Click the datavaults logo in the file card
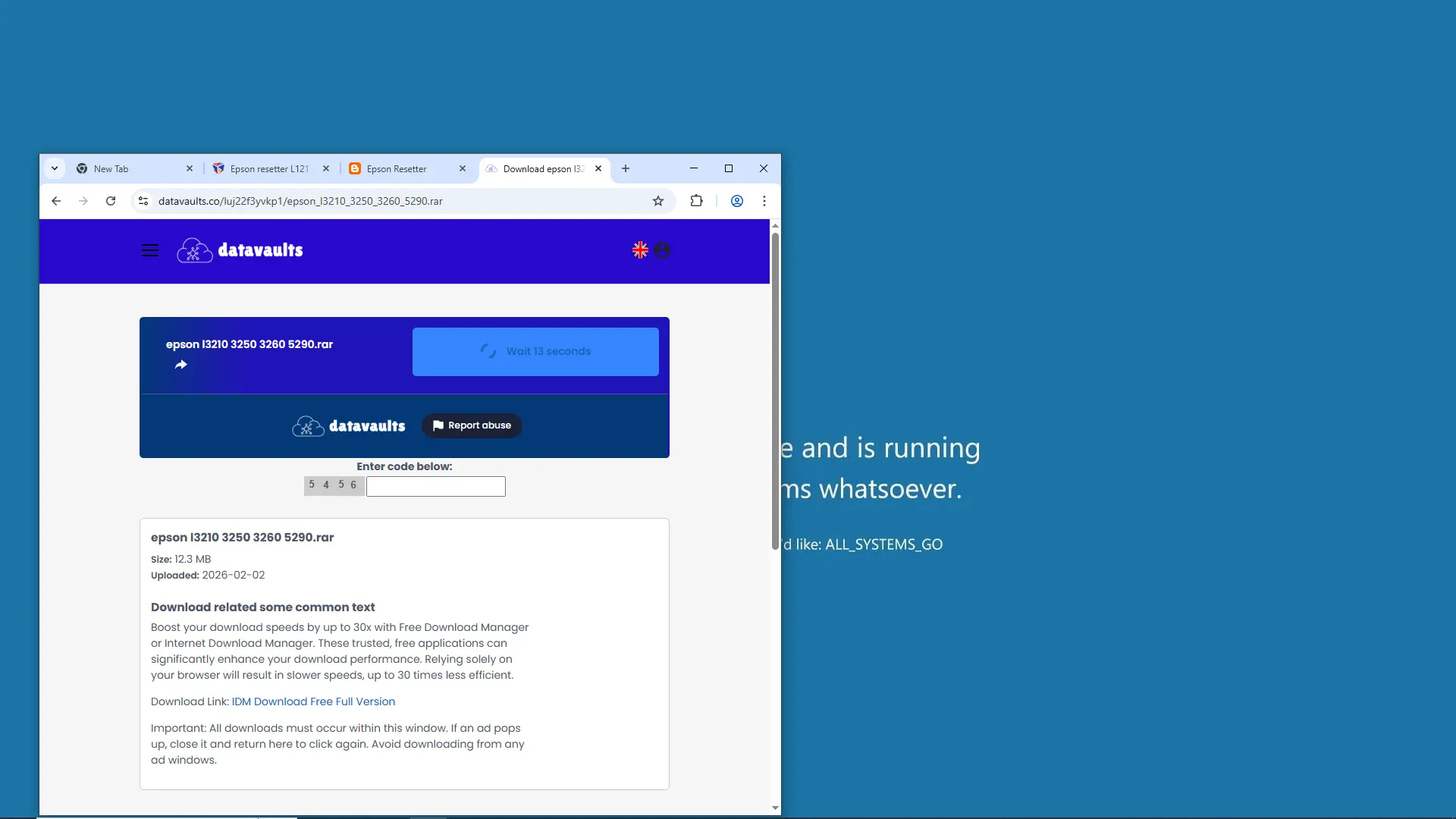The width and height of the screenshot is (1456, 819). [349, 426]
